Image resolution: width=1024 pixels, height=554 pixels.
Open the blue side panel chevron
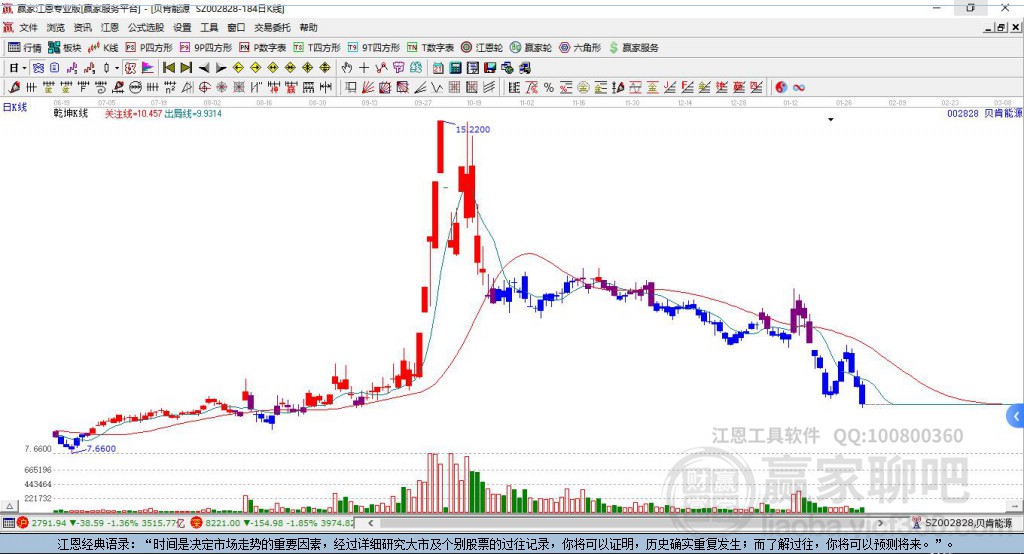tap(1016, 416)
